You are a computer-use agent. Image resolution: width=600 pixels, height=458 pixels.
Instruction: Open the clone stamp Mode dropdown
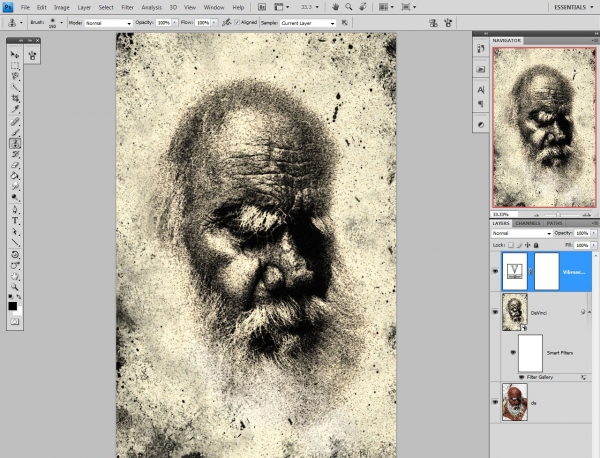click(108, 23)
